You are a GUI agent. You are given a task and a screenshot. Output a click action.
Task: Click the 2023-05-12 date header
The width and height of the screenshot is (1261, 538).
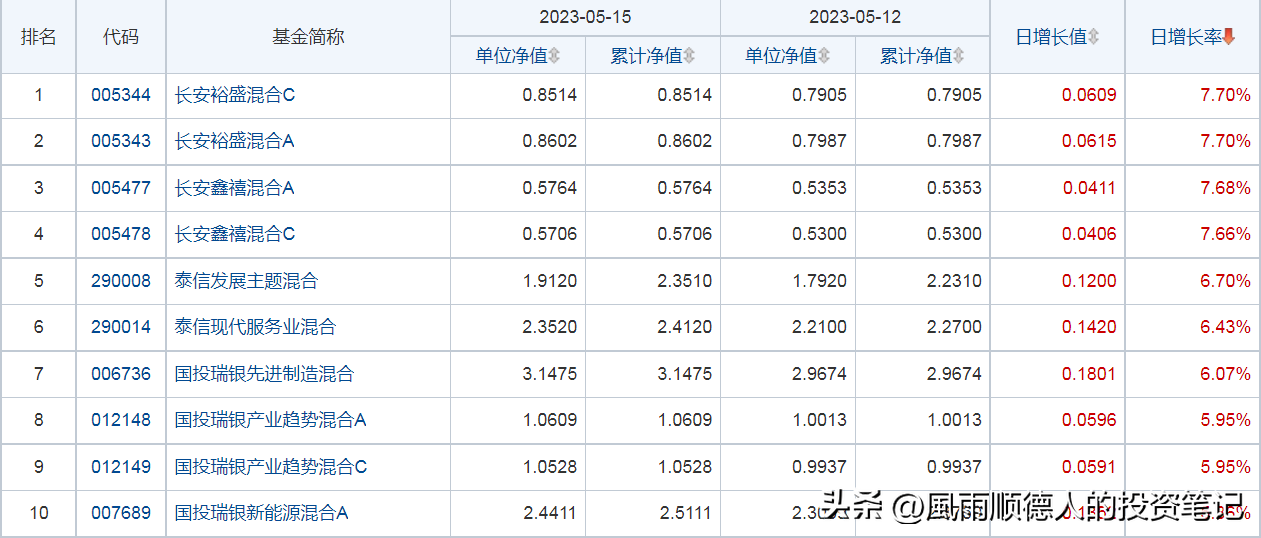tap(855, 18)
